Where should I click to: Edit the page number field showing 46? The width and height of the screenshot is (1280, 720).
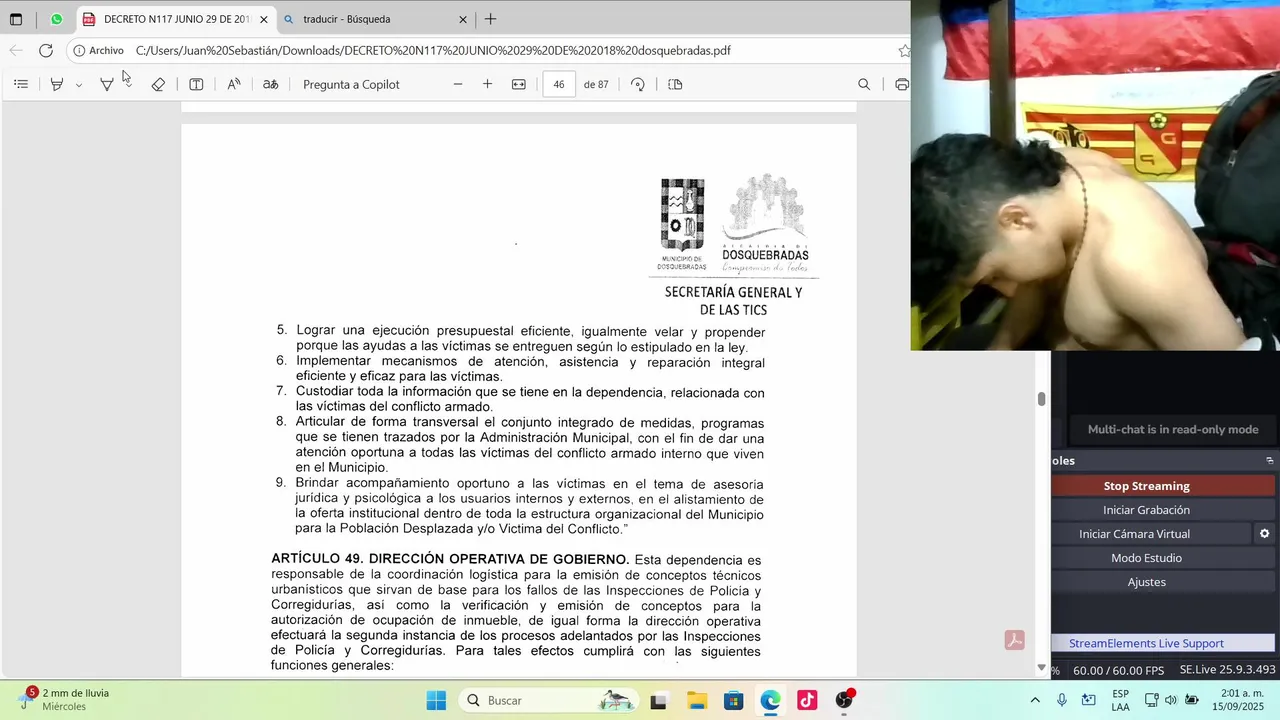(559, 84)
